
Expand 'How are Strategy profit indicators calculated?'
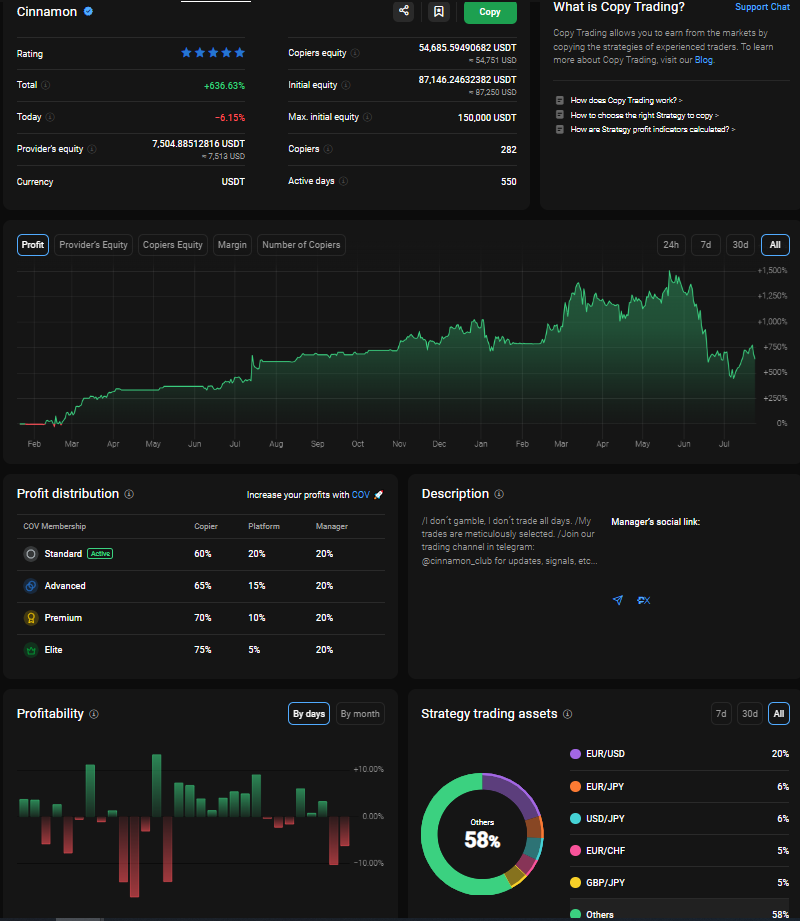tap(652, 129)
